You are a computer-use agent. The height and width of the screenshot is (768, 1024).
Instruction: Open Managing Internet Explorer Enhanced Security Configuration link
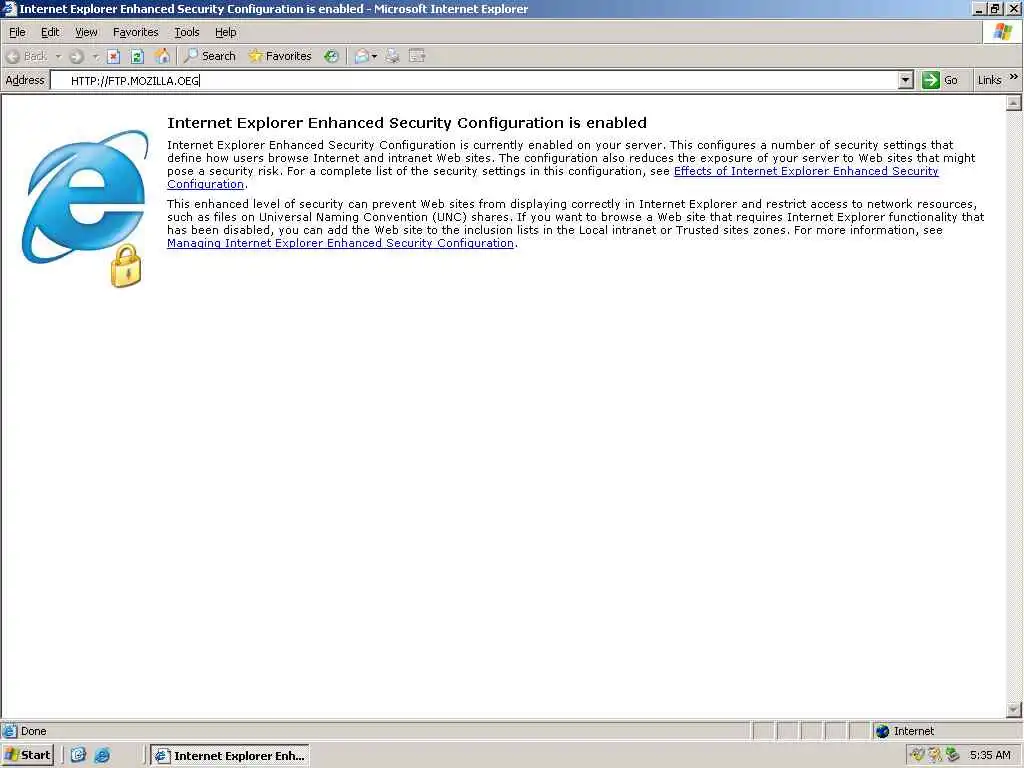tap(340, 243)
